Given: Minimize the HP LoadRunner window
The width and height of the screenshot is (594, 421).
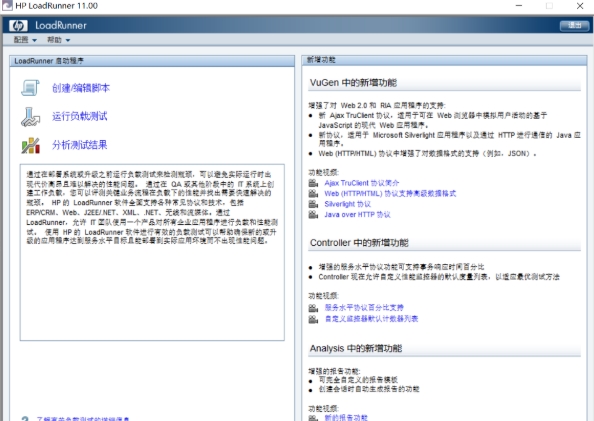Looking at the screenshot, I should pyautogui.click(x=519, y=6).
